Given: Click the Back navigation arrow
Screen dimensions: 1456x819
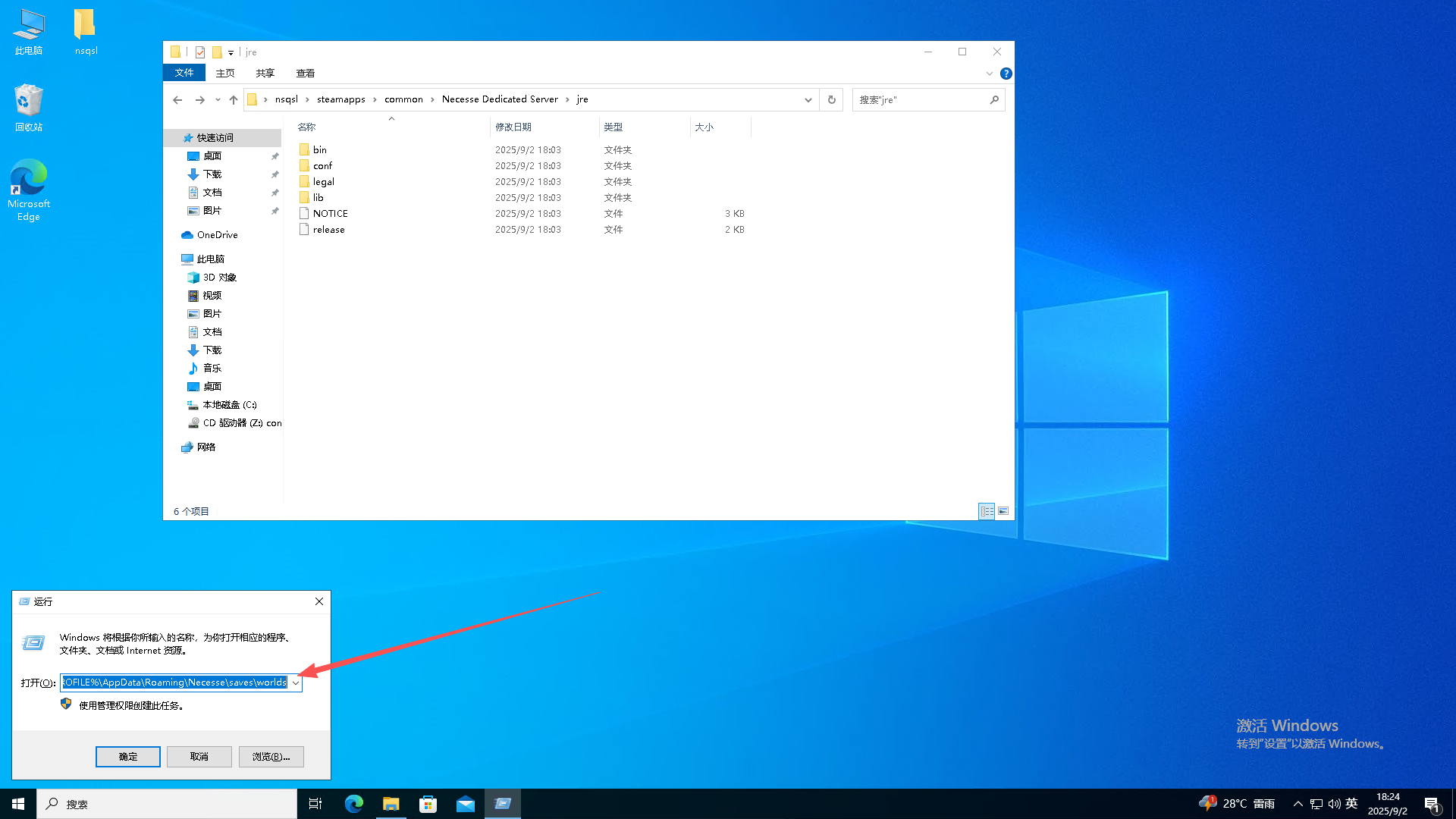Looking at the screenshot, I should (x=177, y=100).
